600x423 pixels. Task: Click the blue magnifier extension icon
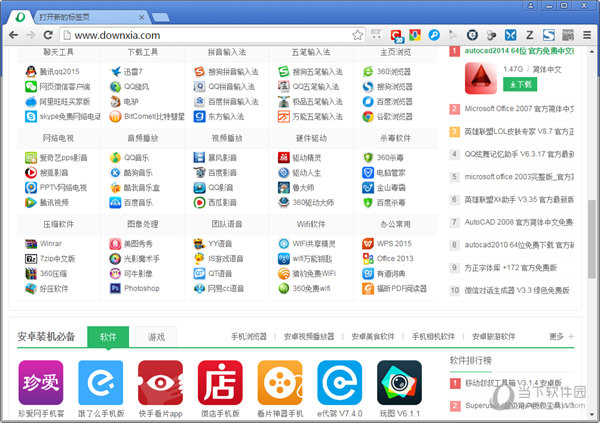(x=434, y=35)
